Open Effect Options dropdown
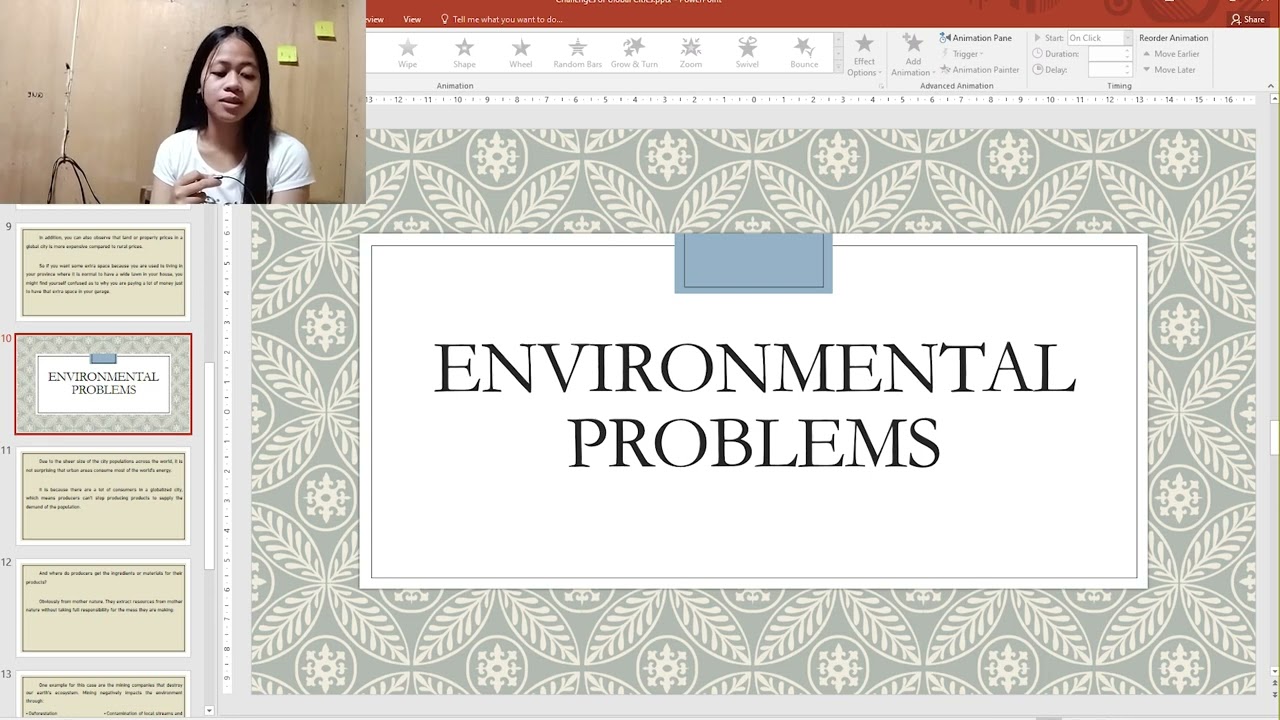1280x720 pixels. click(x=864, y=55)
